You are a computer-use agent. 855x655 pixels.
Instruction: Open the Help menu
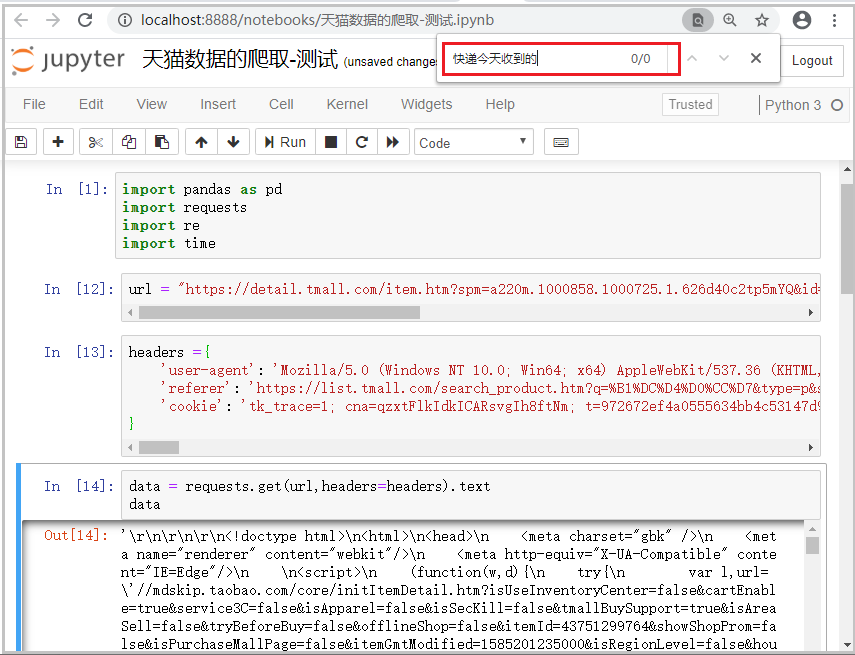click(x=500, y=104)
